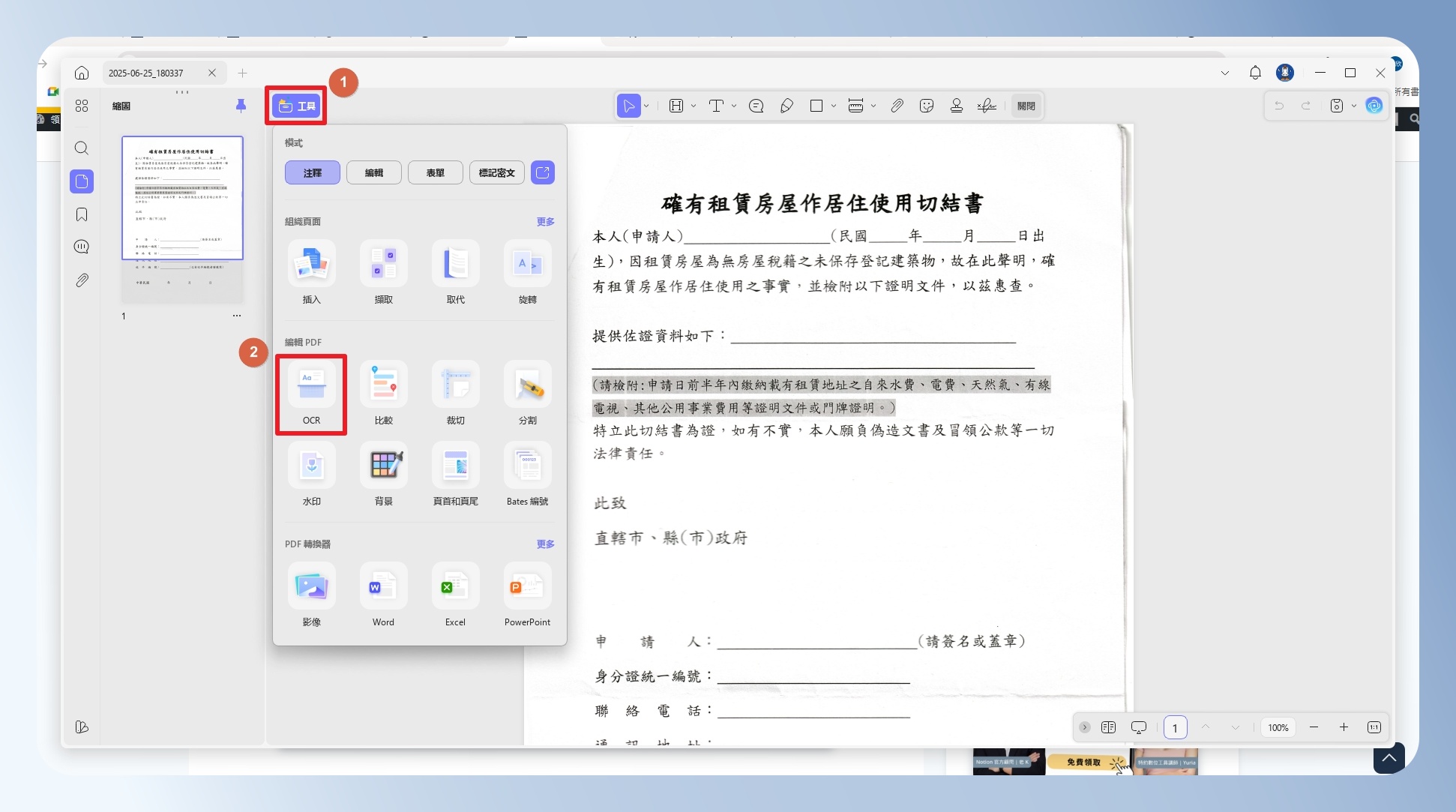Click 更多 beside 組織頁面
This screenshot has height=812, width=1456.
click(x=546, y=221)
